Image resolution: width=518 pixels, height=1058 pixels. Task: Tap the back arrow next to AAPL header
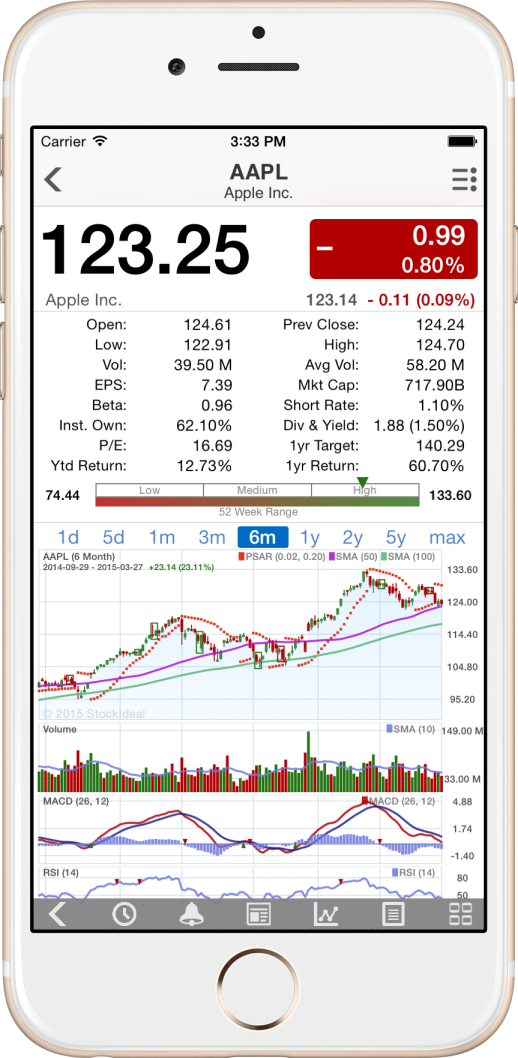(53, 179)
